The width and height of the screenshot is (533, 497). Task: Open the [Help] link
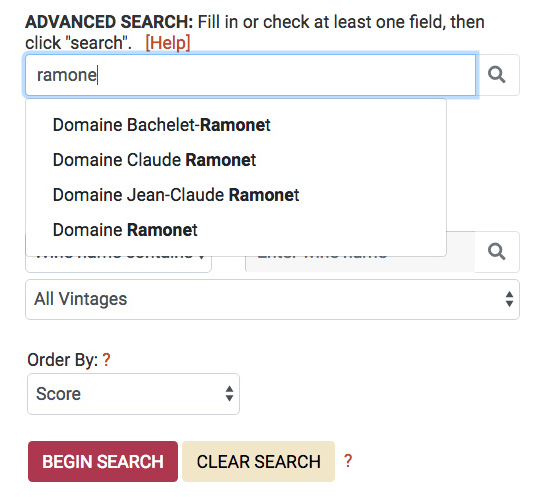pyautogui.click(x=168, y=43)
